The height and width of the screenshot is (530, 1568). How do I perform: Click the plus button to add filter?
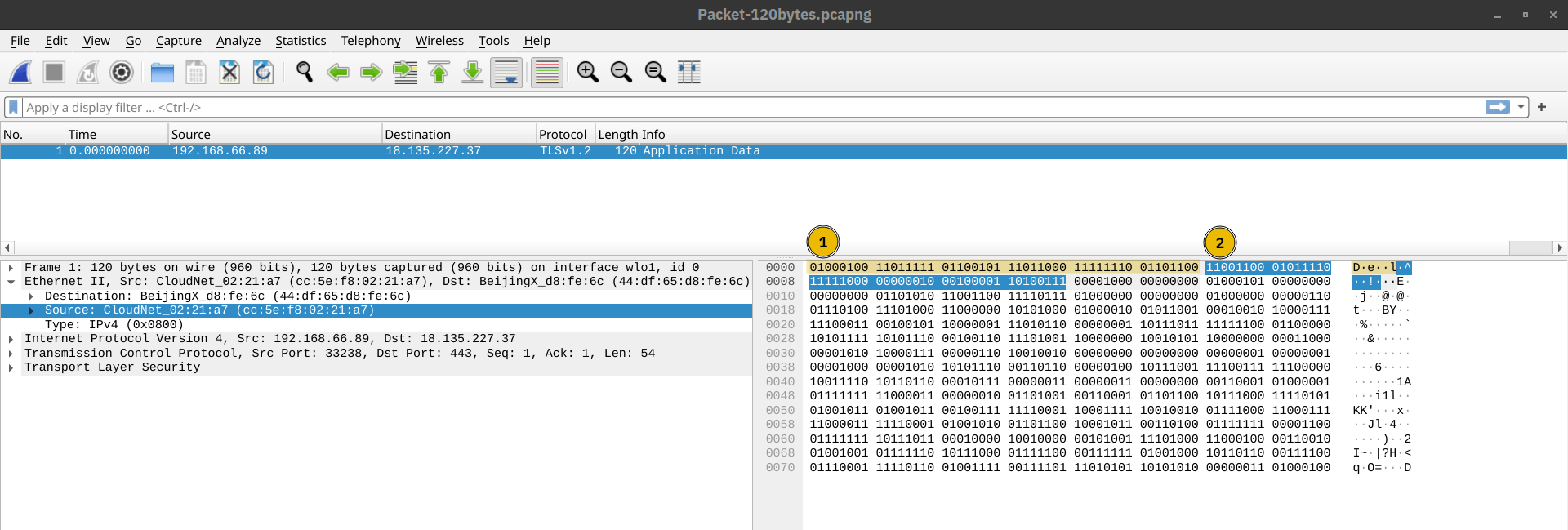pyautogui.click(x=1542, y=107)
